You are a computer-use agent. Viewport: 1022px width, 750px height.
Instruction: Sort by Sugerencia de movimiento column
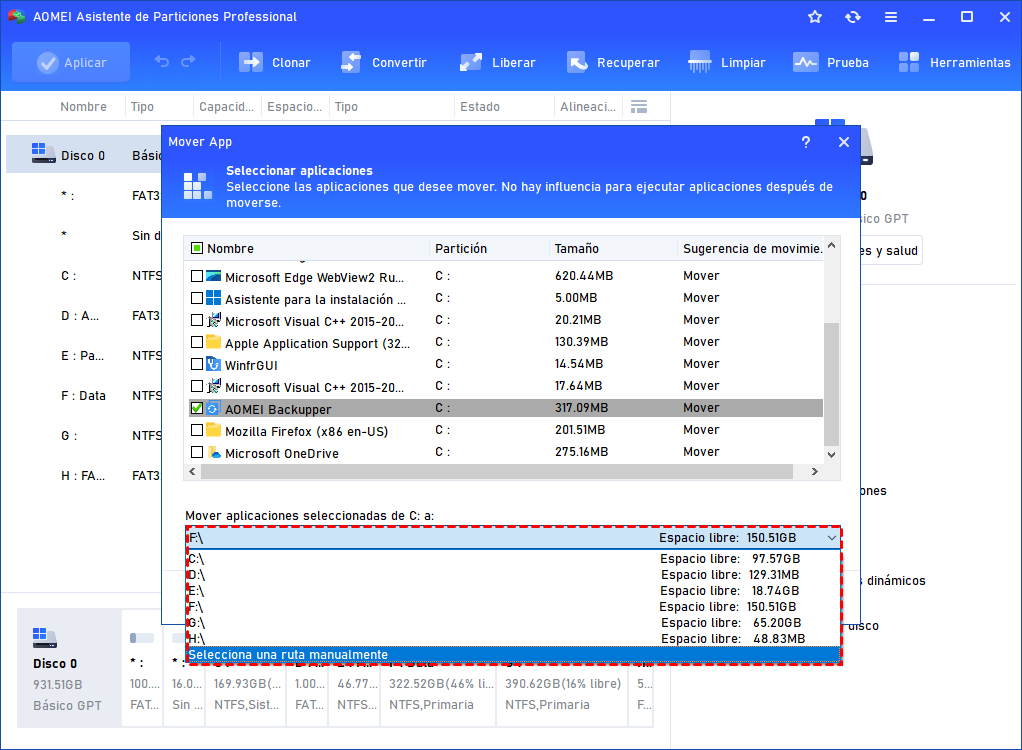tap(750, 248)
